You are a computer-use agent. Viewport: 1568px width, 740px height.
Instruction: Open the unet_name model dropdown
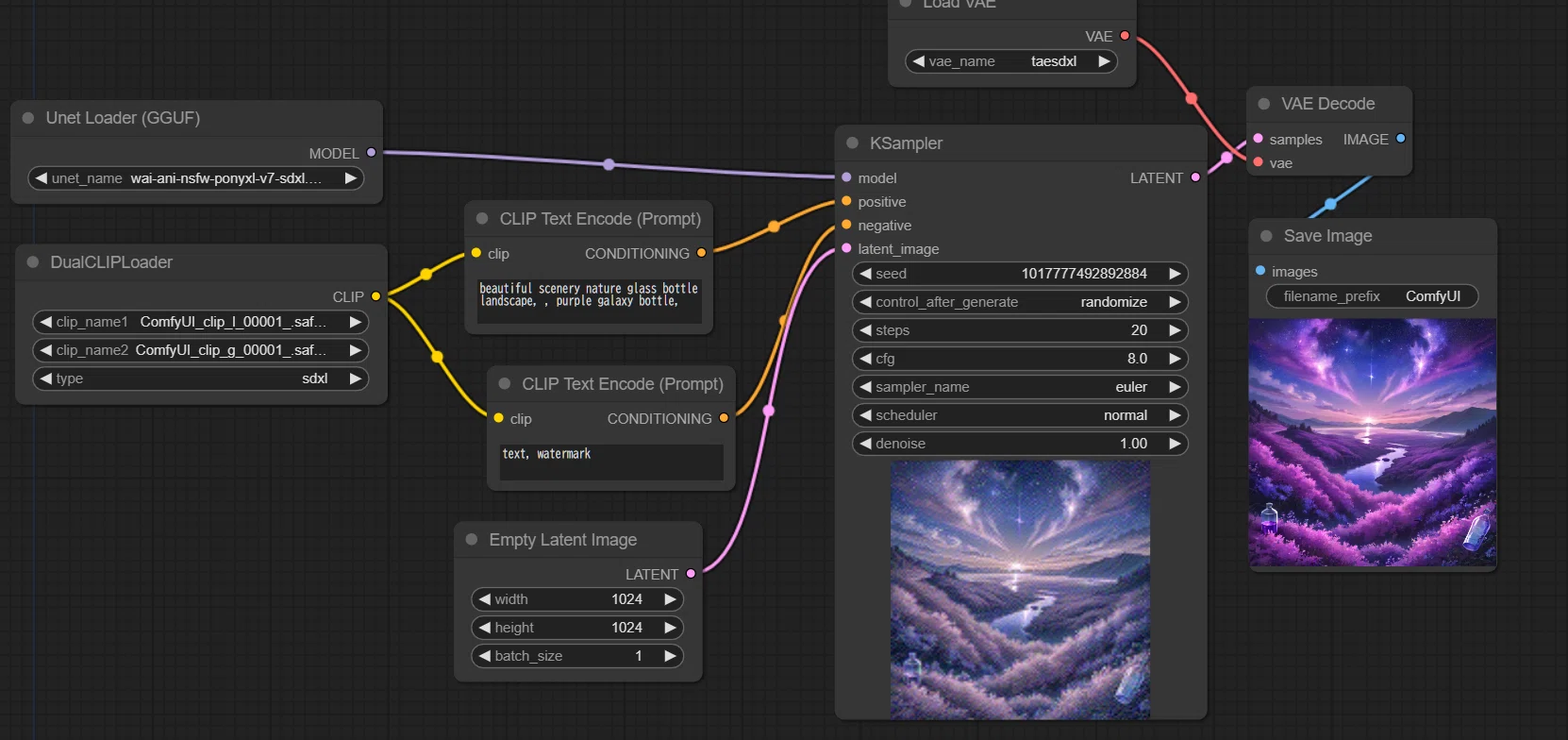tap(196, 178)
